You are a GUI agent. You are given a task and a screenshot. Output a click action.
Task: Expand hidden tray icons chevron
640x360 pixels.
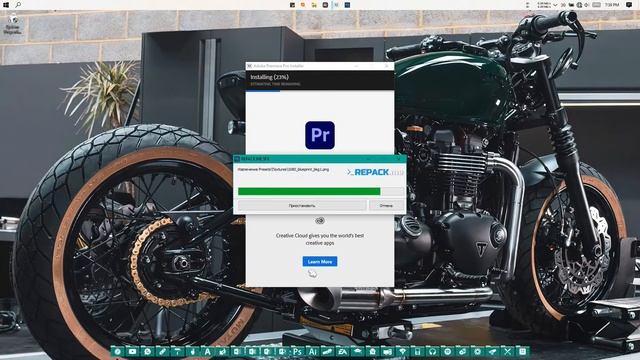pos(555,5)
